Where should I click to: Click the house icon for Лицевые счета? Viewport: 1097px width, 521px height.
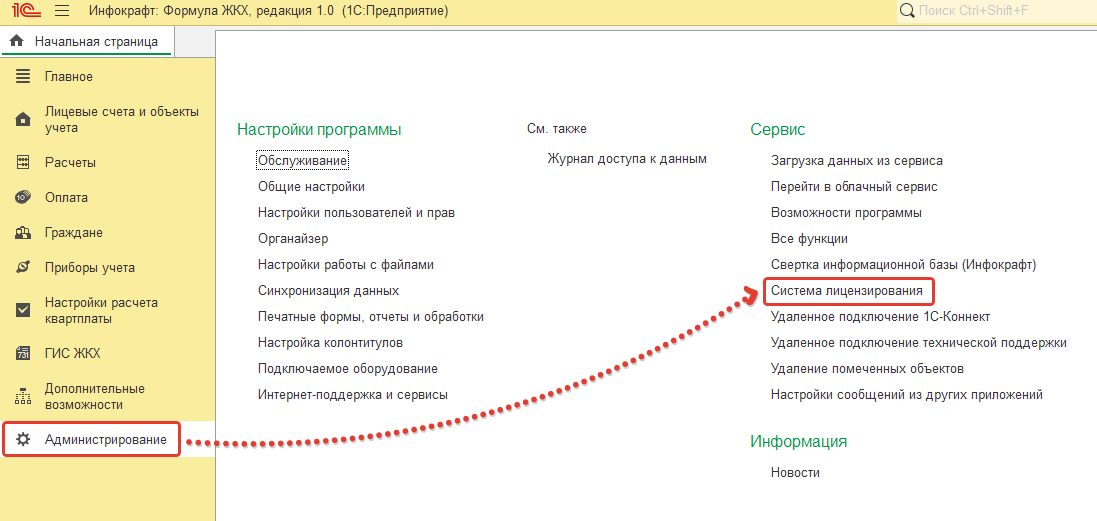coord(23,120)
